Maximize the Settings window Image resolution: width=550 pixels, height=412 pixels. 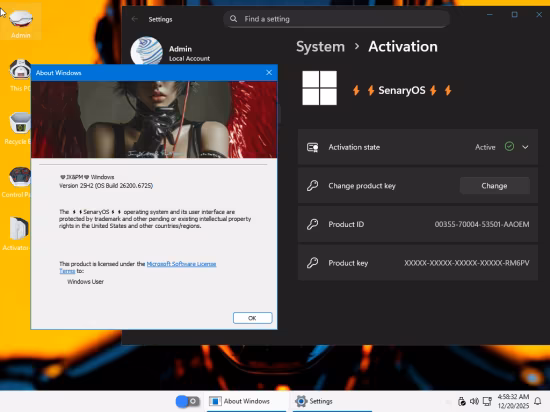pyautogui.click(x=514, y=15)
